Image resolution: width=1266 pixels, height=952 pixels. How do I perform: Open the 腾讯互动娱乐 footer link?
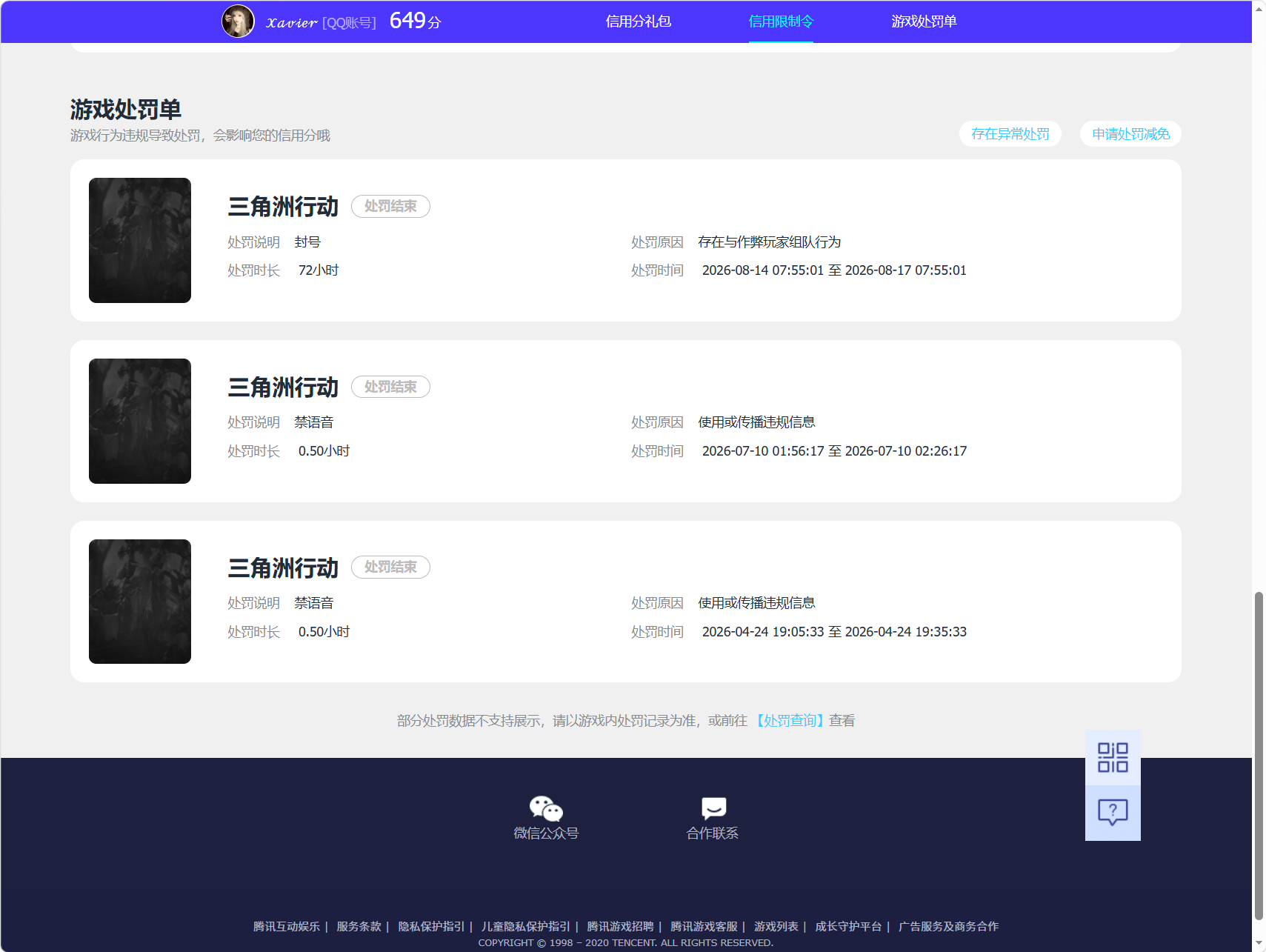tap(287, 927)
